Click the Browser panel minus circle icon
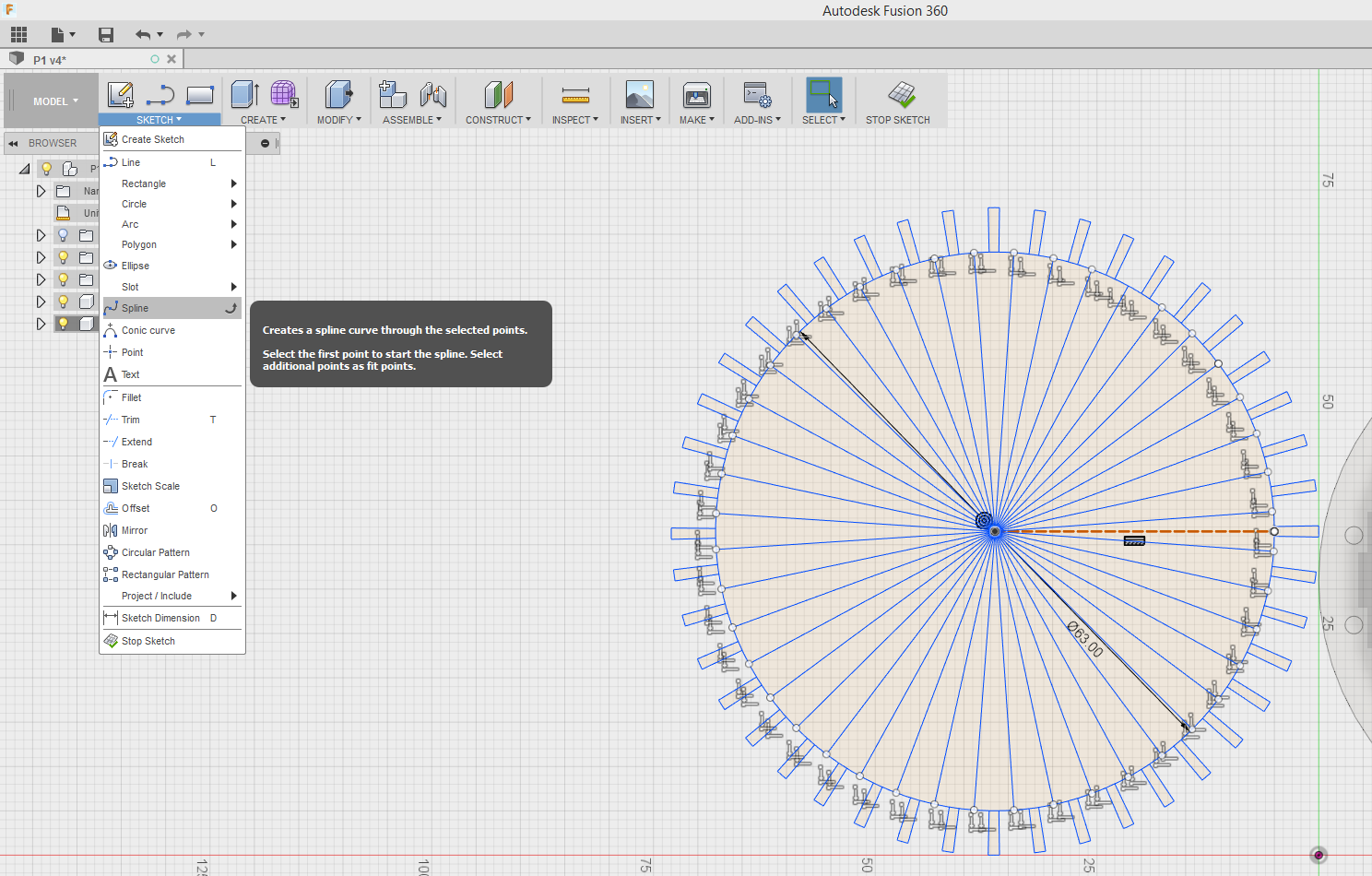 click(265, 143)
